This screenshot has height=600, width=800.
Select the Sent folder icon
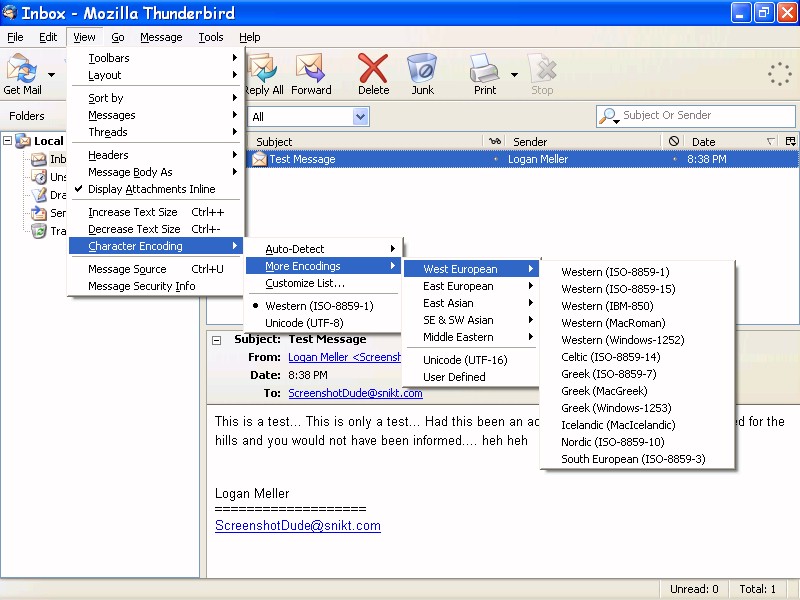pos(39,213)
